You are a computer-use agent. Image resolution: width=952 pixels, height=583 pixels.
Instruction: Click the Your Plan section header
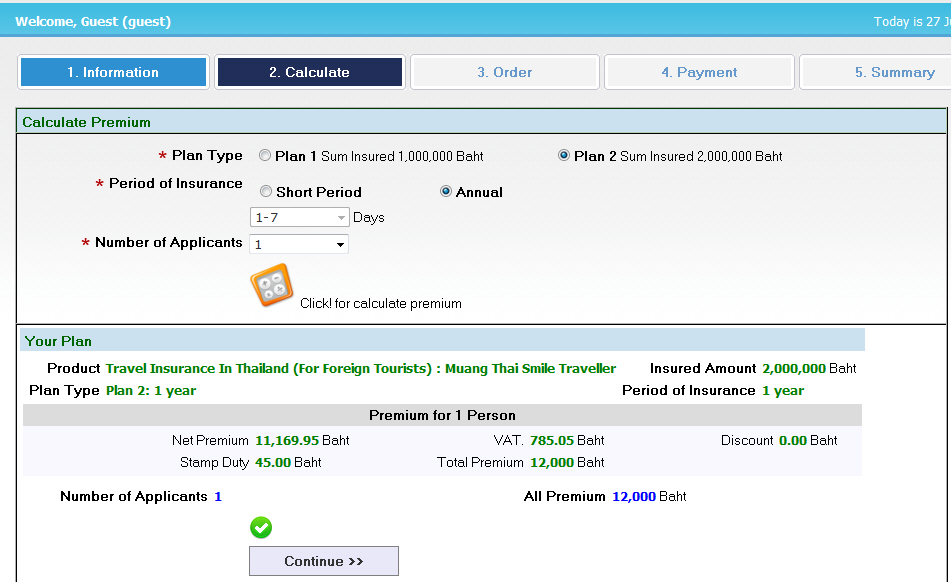pos(58,341)
